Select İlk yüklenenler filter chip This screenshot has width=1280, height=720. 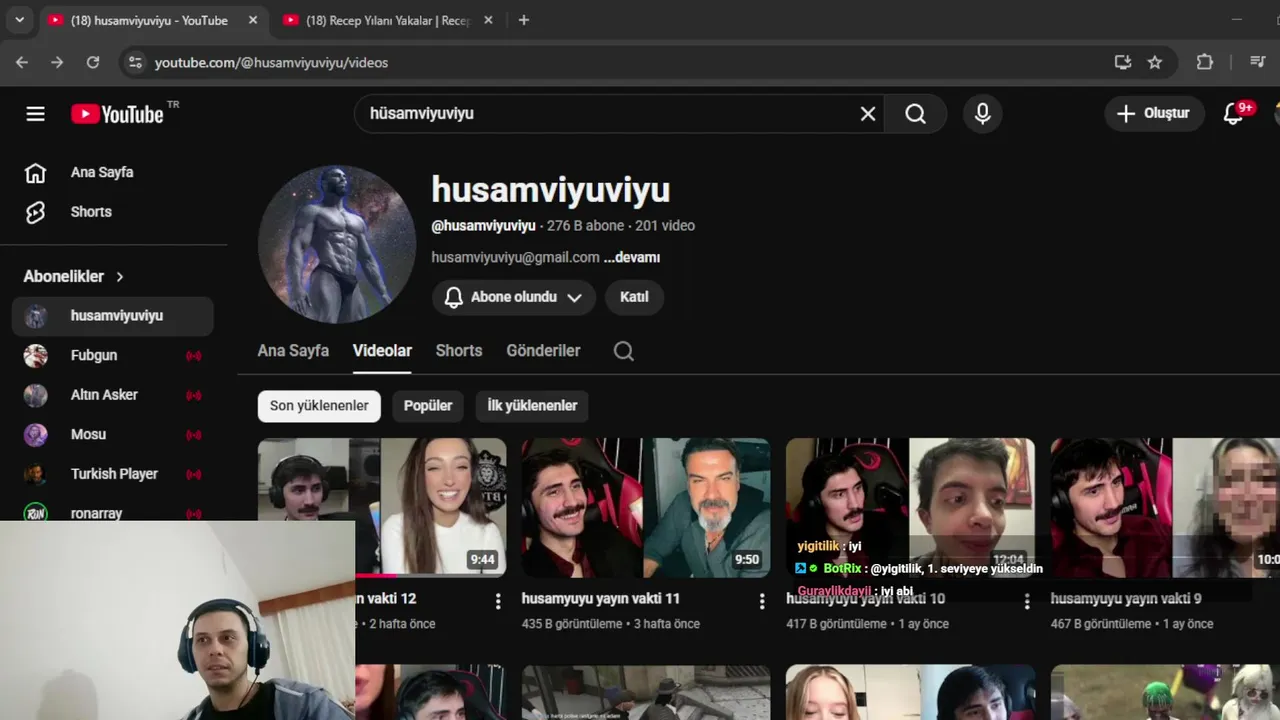tap(532, 406)
